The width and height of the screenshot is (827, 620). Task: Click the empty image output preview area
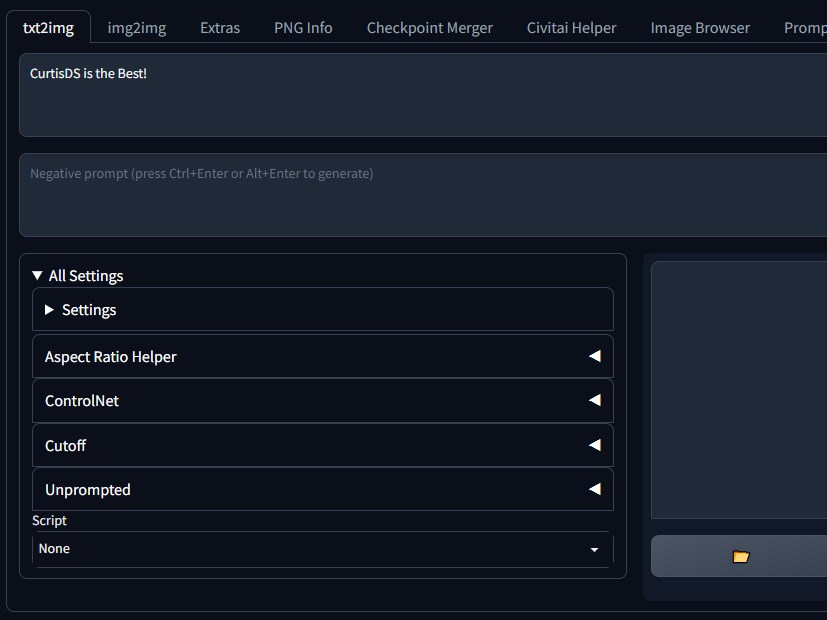click(739, 390)
